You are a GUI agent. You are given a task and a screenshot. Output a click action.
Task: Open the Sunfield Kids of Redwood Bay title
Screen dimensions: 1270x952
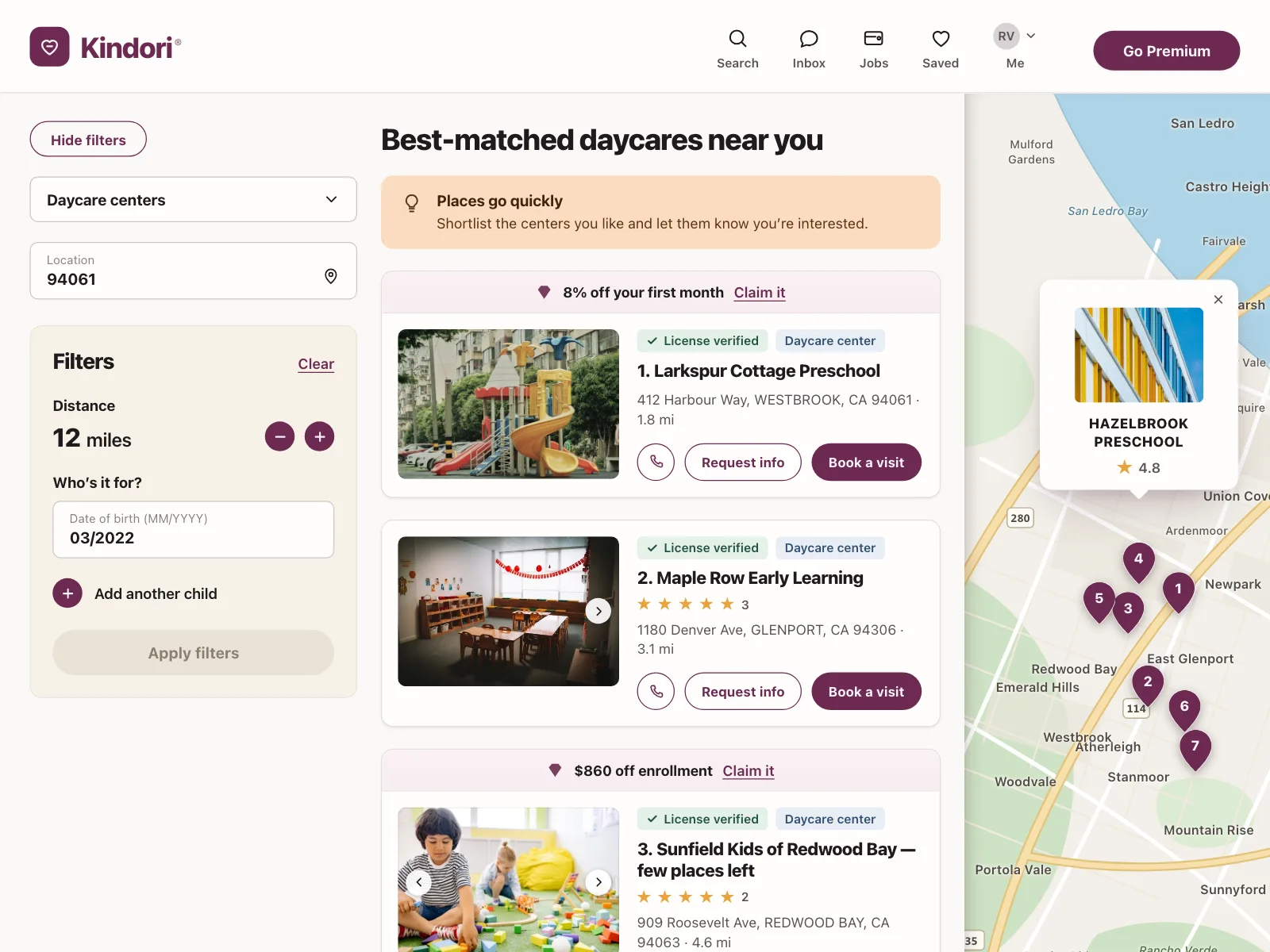click(x=776, y=860)
